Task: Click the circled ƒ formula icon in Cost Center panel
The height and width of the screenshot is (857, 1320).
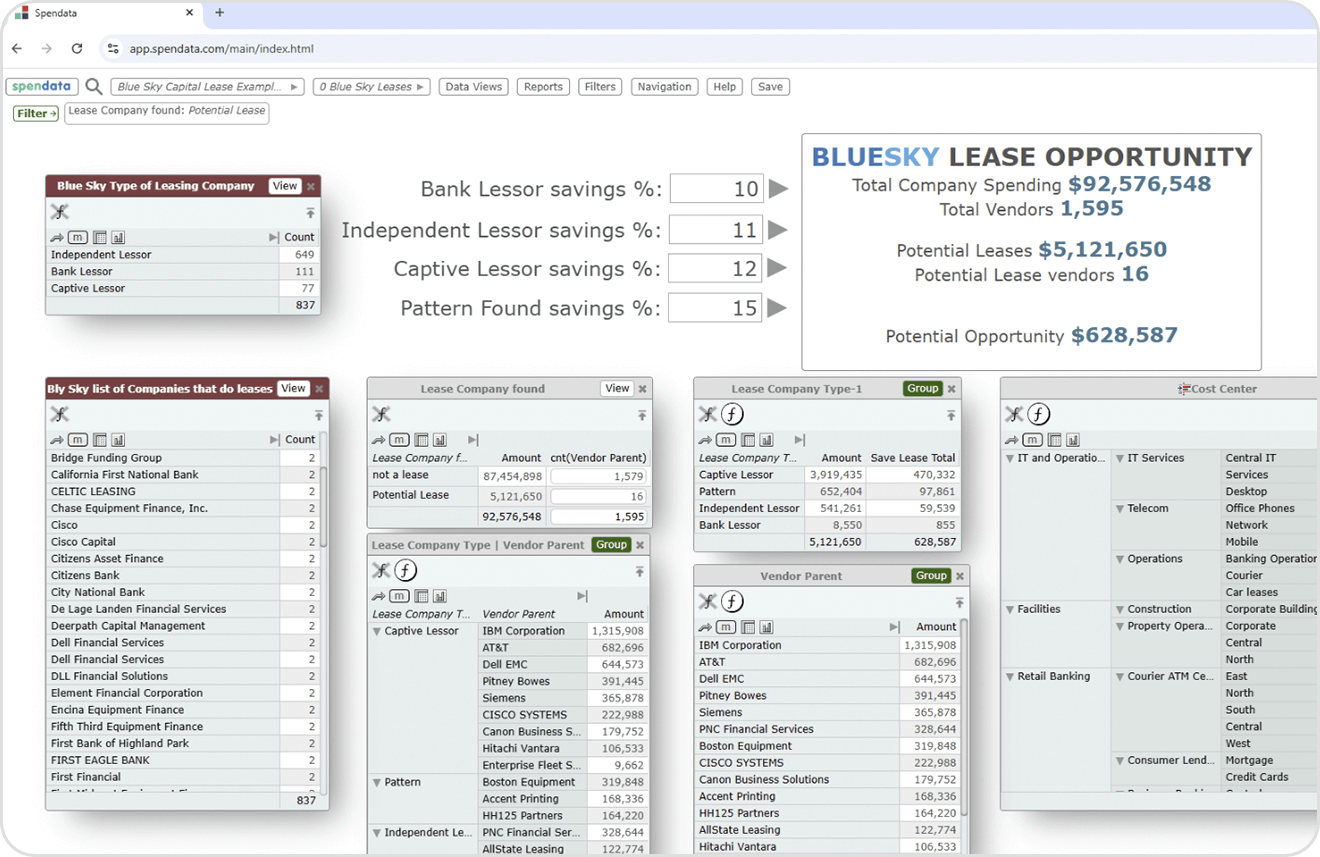Action: [x=1039, y=413]
